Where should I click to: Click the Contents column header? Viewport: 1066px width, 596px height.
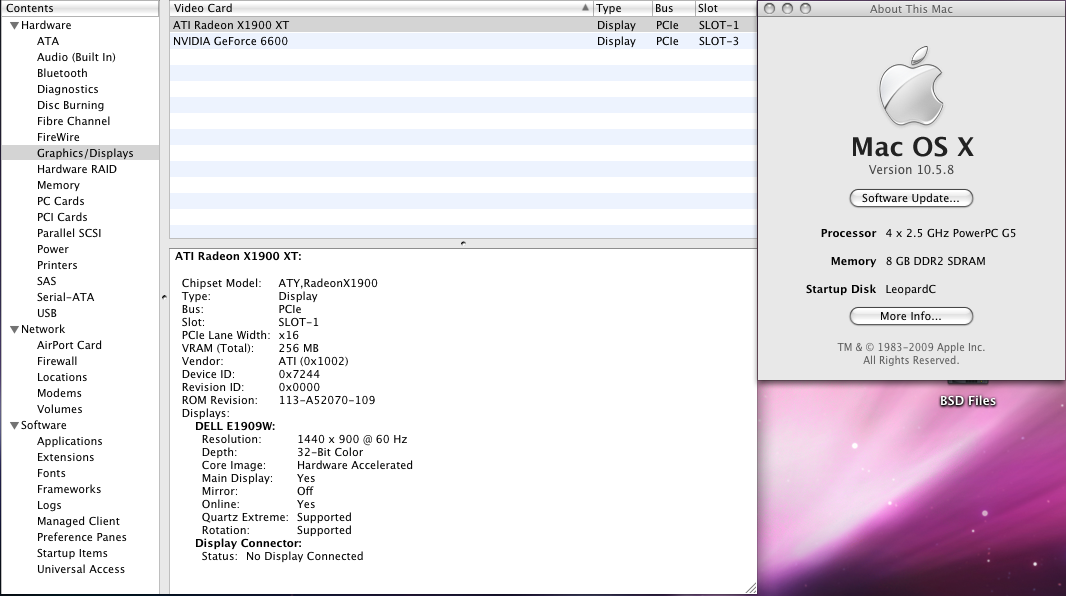click(80, 8)
